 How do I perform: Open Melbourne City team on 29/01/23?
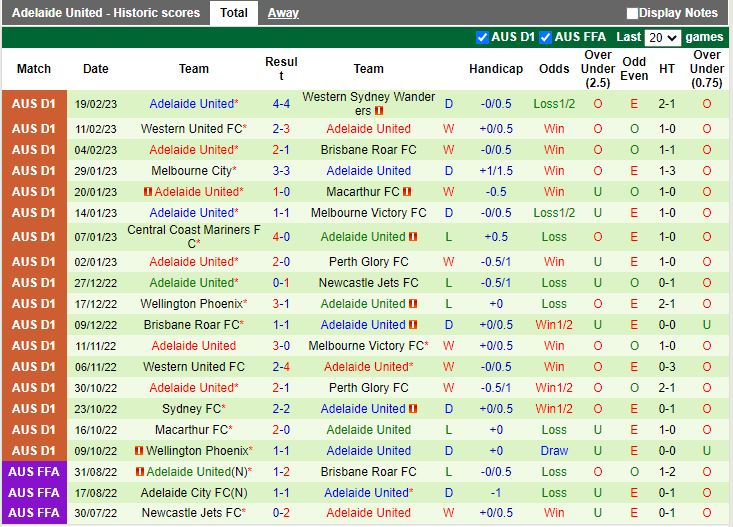[194, 171]
